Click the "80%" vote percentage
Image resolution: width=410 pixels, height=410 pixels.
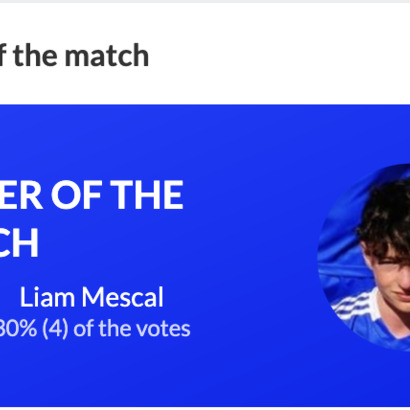(x=18, y=328)
